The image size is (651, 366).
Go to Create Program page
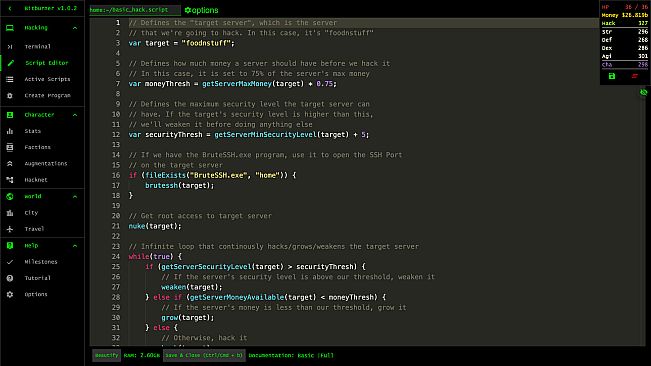[47, 95]
